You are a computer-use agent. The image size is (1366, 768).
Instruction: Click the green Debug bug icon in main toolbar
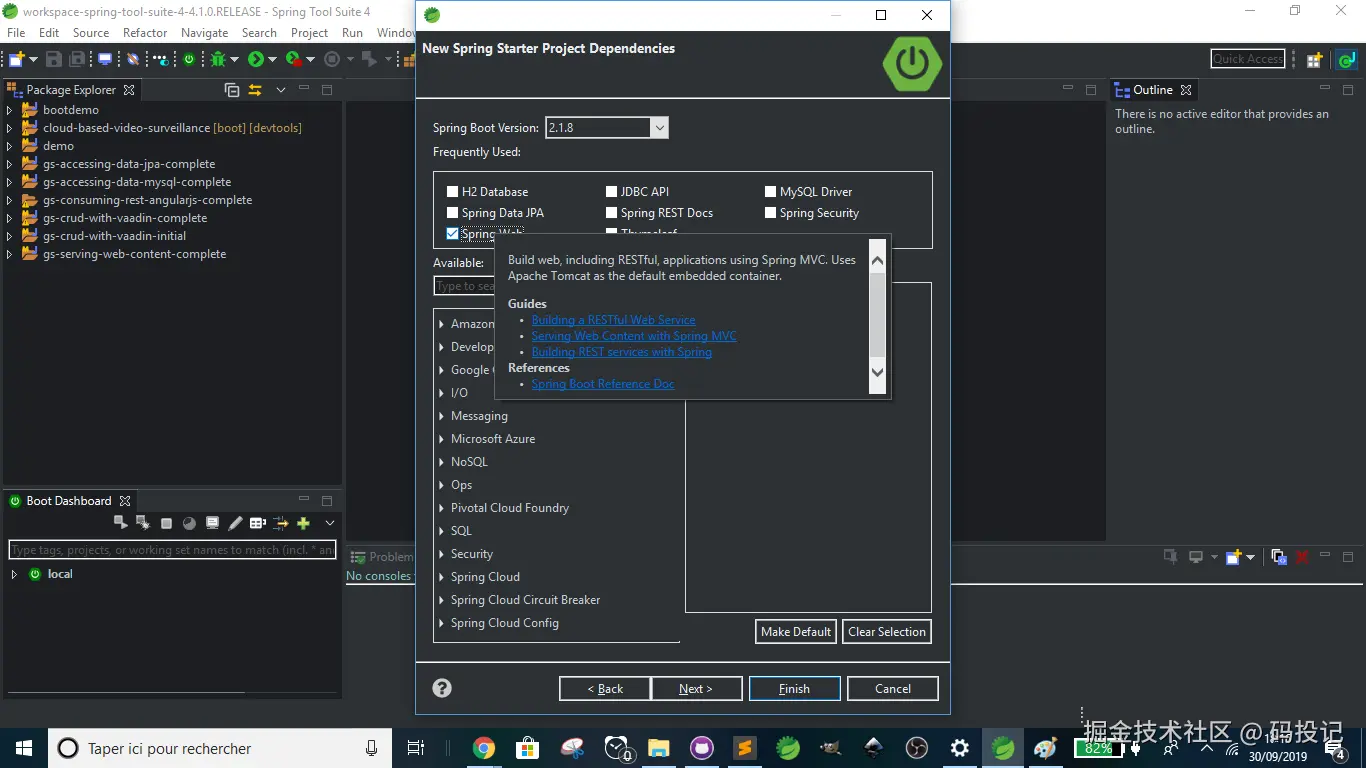[218, 60]
